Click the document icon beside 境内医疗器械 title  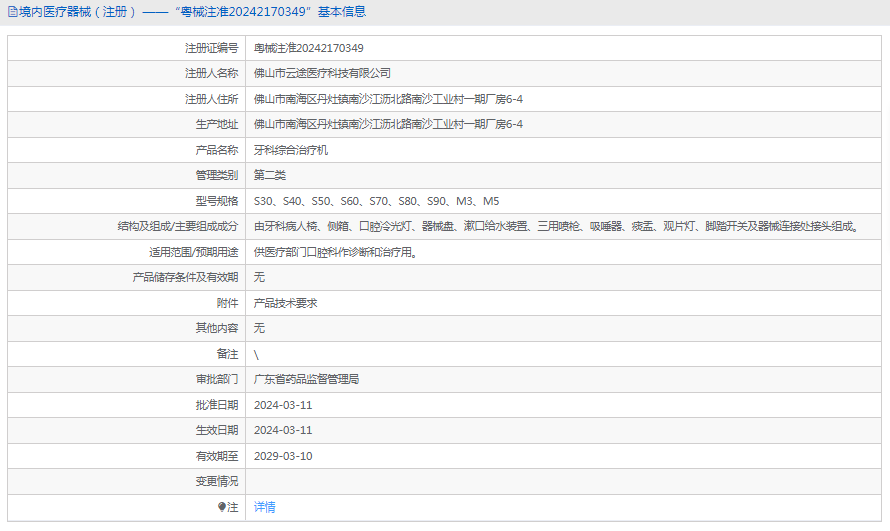pos(12,11)
